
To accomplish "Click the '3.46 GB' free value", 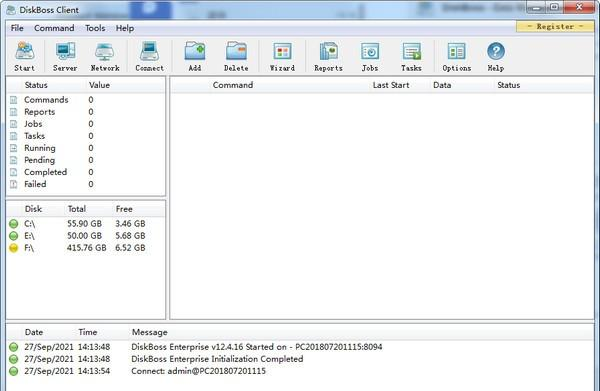I will coord(130,224).
